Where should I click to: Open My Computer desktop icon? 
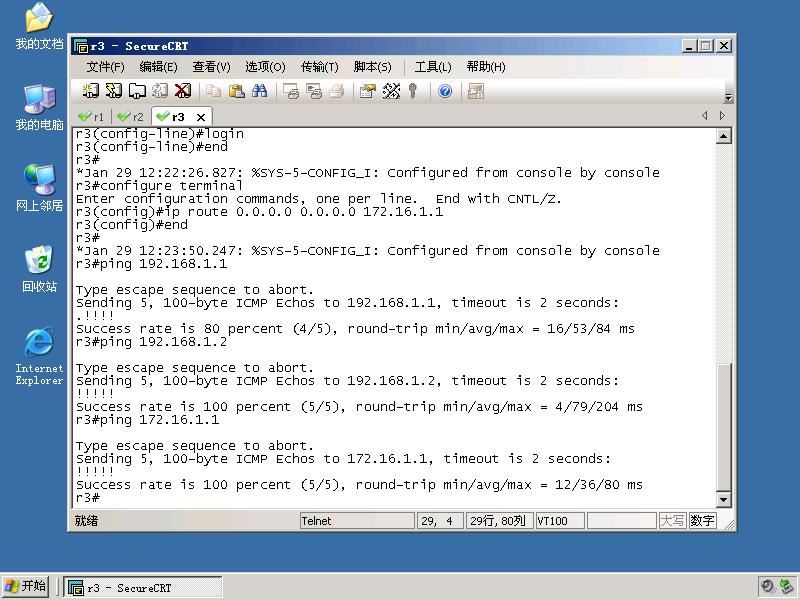[39, 107]
